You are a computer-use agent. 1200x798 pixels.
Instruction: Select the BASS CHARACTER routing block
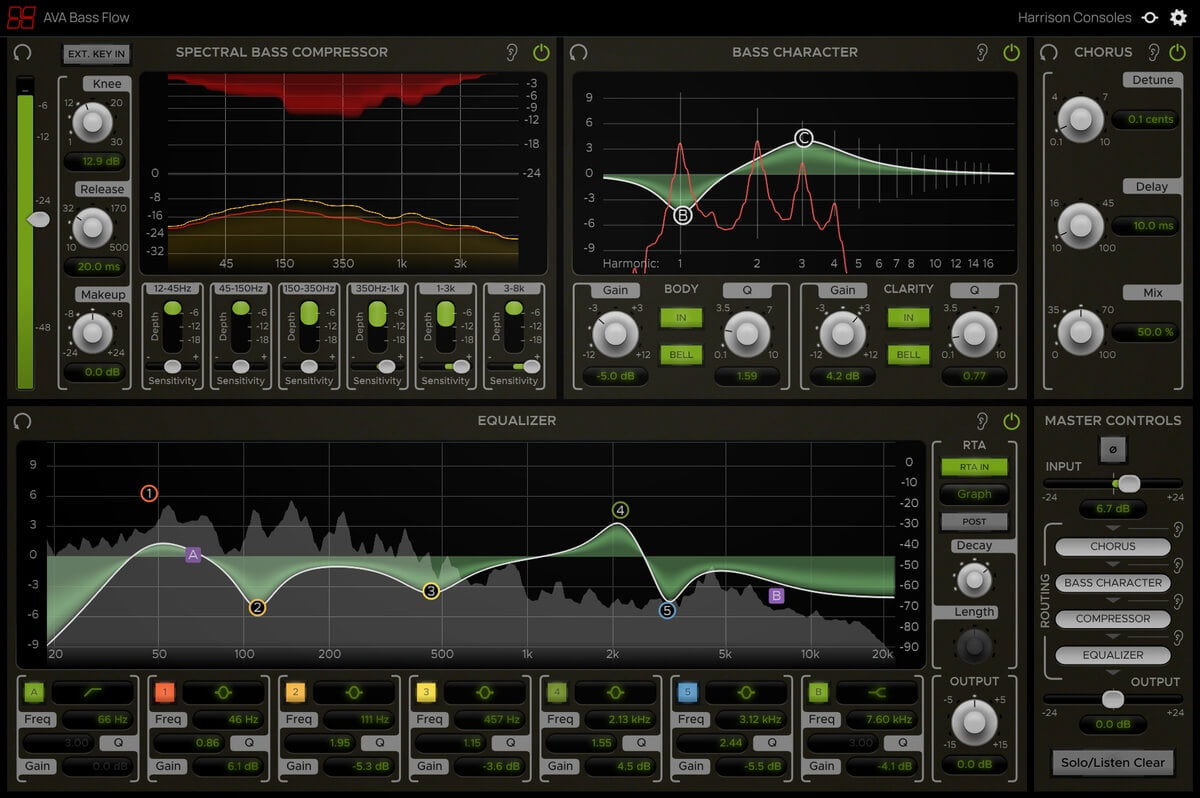pyautogui.click(x=1112, y=583)
